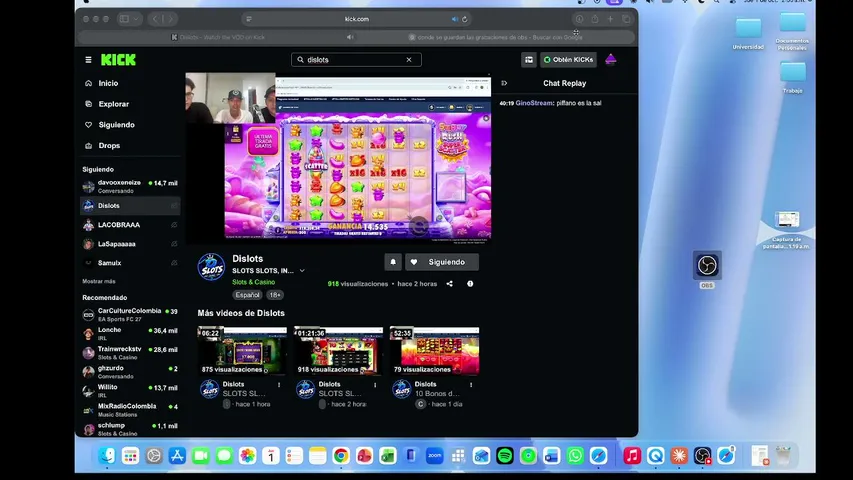Screen dimensions: 853x480
Task: Click the share icon below video
Action: point(449,284)
